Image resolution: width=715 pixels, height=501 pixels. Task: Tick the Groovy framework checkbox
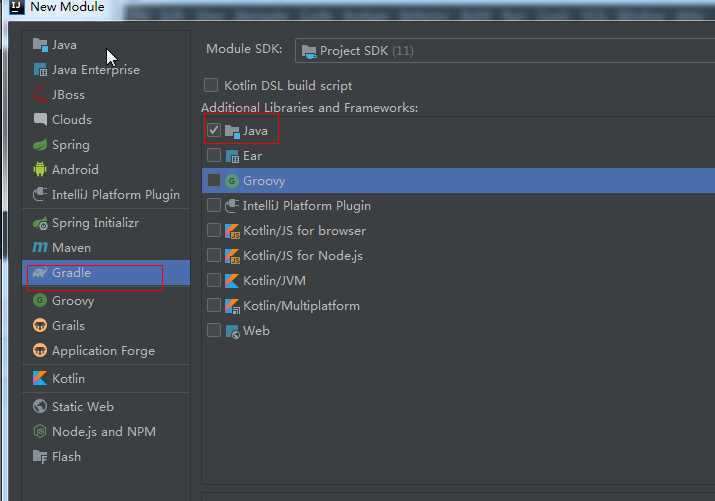pos(213,181)
